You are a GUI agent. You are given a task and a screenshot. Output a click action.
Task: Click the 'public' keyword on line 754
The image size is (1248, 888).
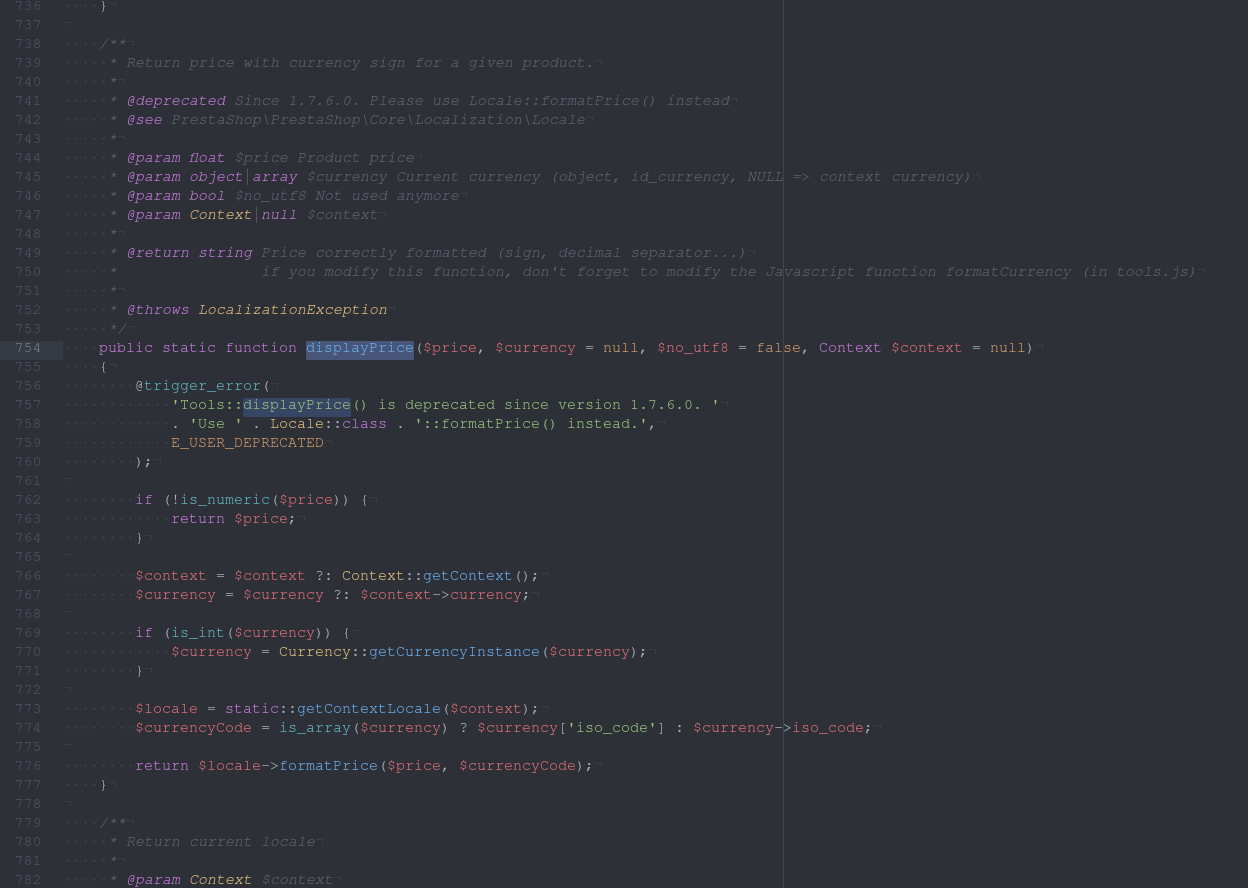pyautogui.click(x=126, y=348)
